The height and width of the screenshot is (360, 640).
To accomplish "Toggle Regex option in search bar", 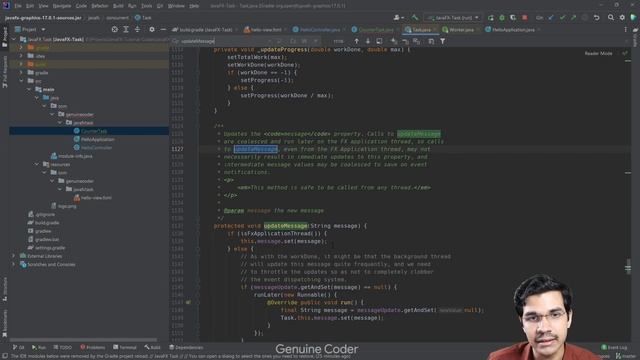I will (316, 41).
